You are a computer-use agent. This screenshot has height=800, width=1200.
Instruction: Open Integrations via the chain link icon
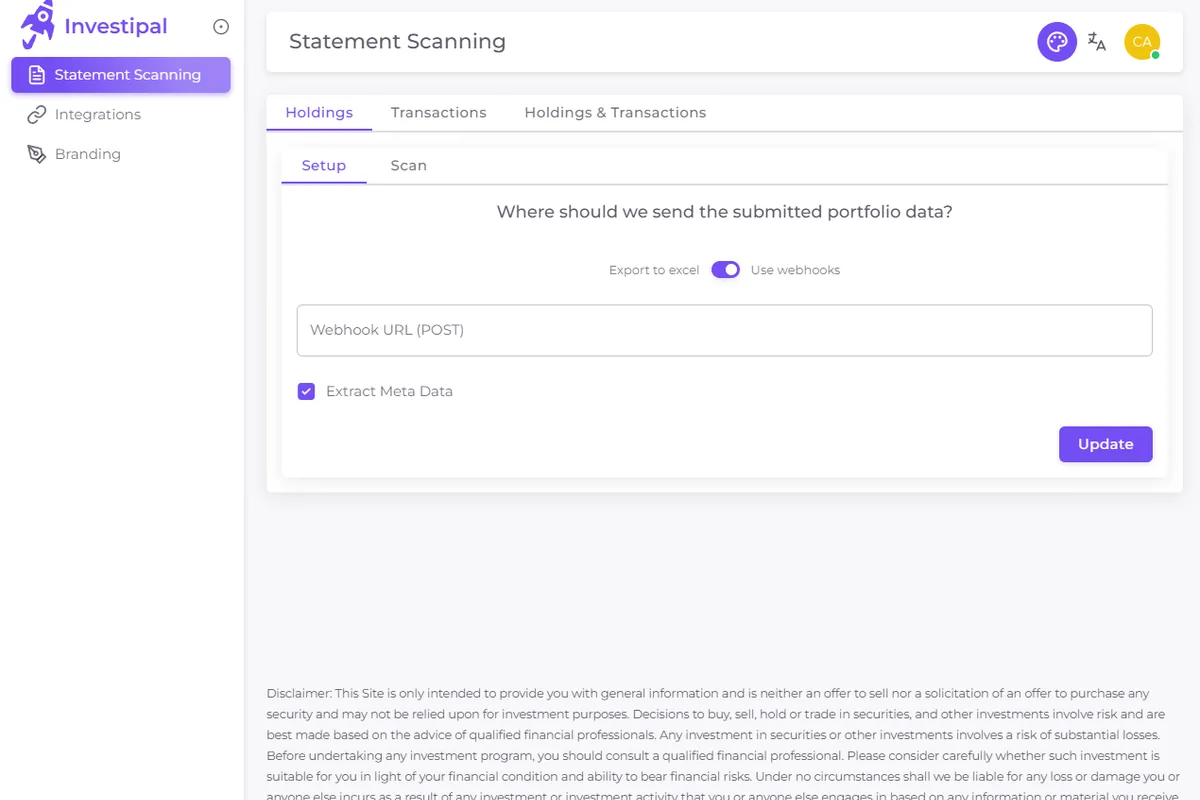[37, 115]
